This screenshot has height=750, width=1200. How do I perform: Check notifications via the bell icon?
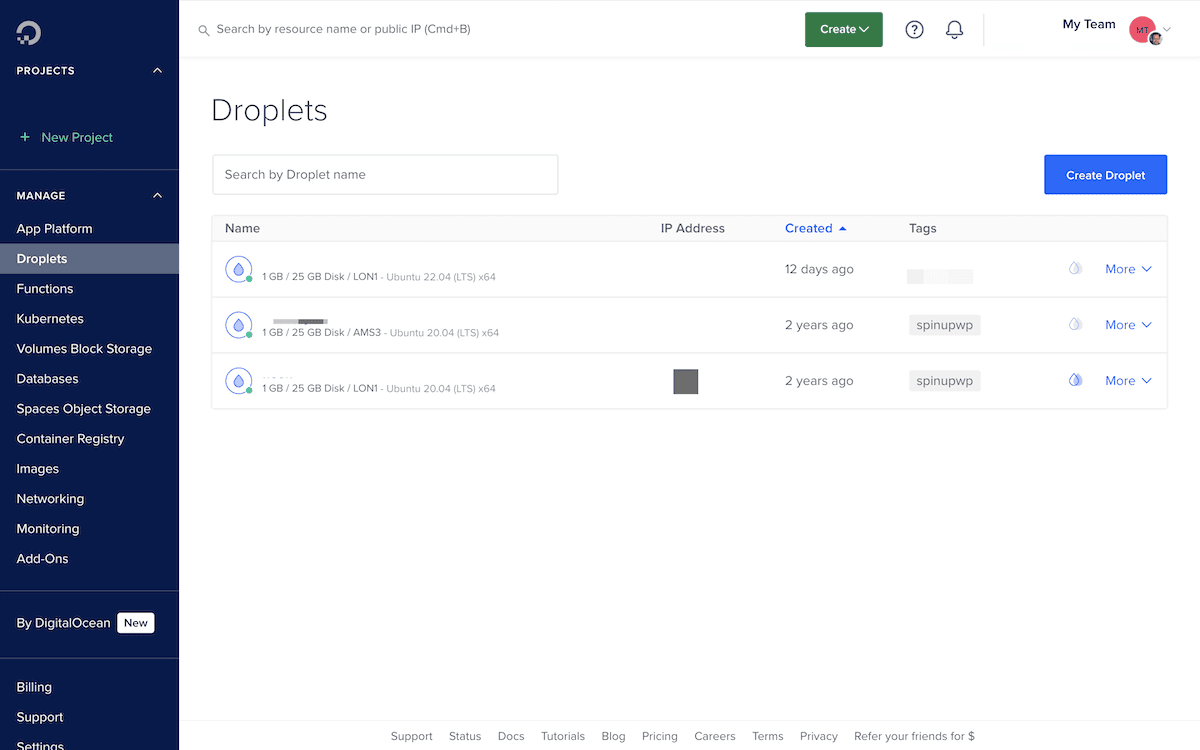[x=954, y=29]
